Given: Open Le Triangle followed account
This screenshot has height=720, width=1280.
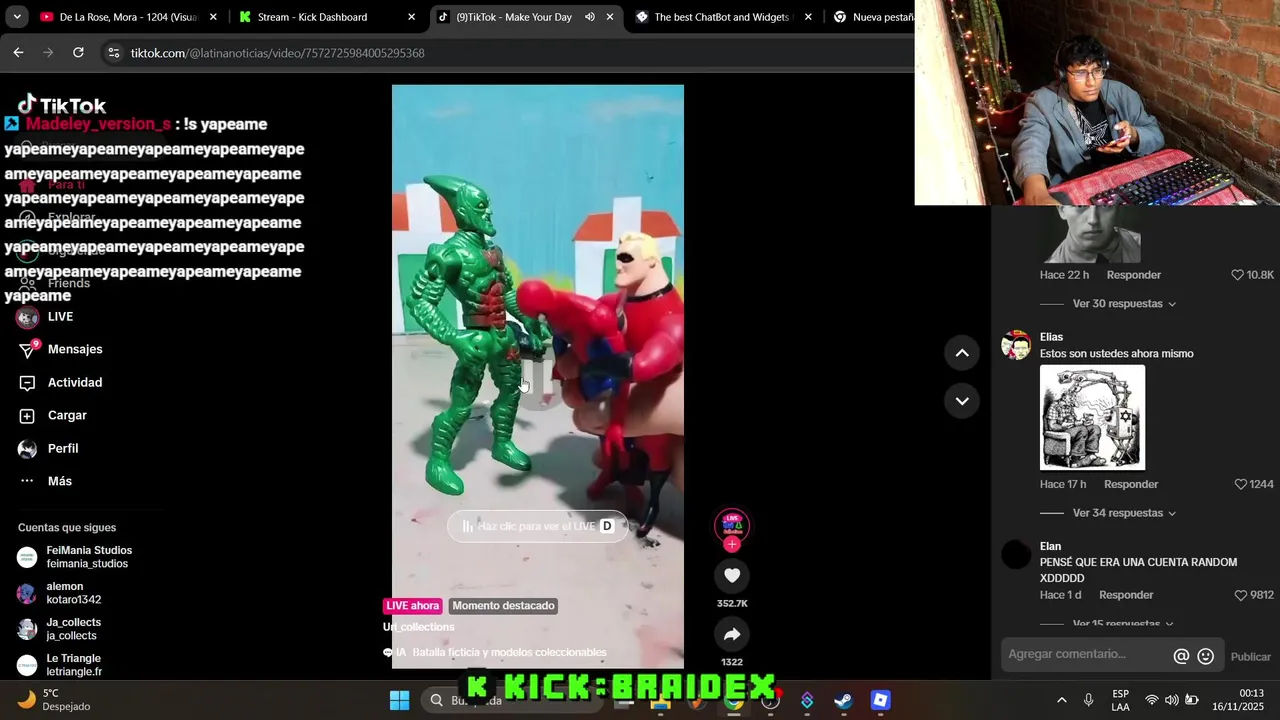Looking at the screenshot, I should (x=60, y=665).
